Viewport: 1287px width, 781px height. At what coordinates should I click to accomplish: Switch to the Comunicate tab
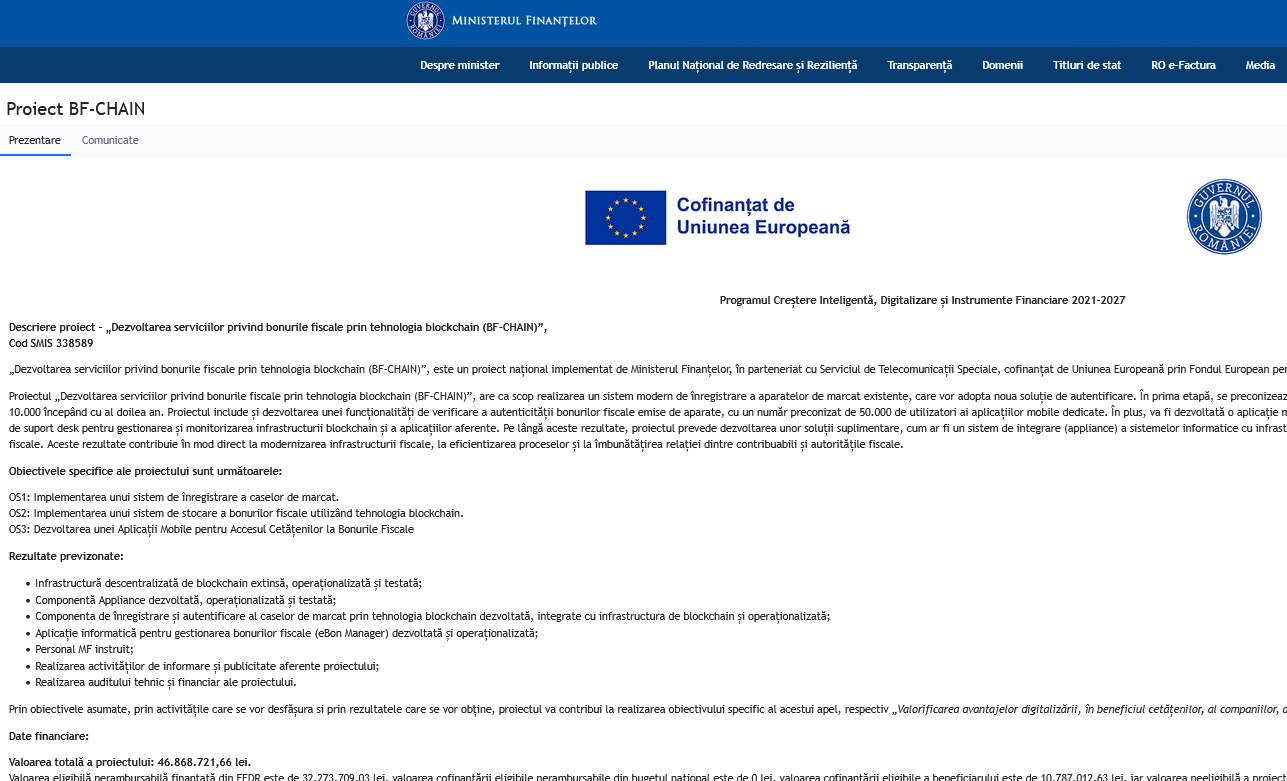coord(110,140)
